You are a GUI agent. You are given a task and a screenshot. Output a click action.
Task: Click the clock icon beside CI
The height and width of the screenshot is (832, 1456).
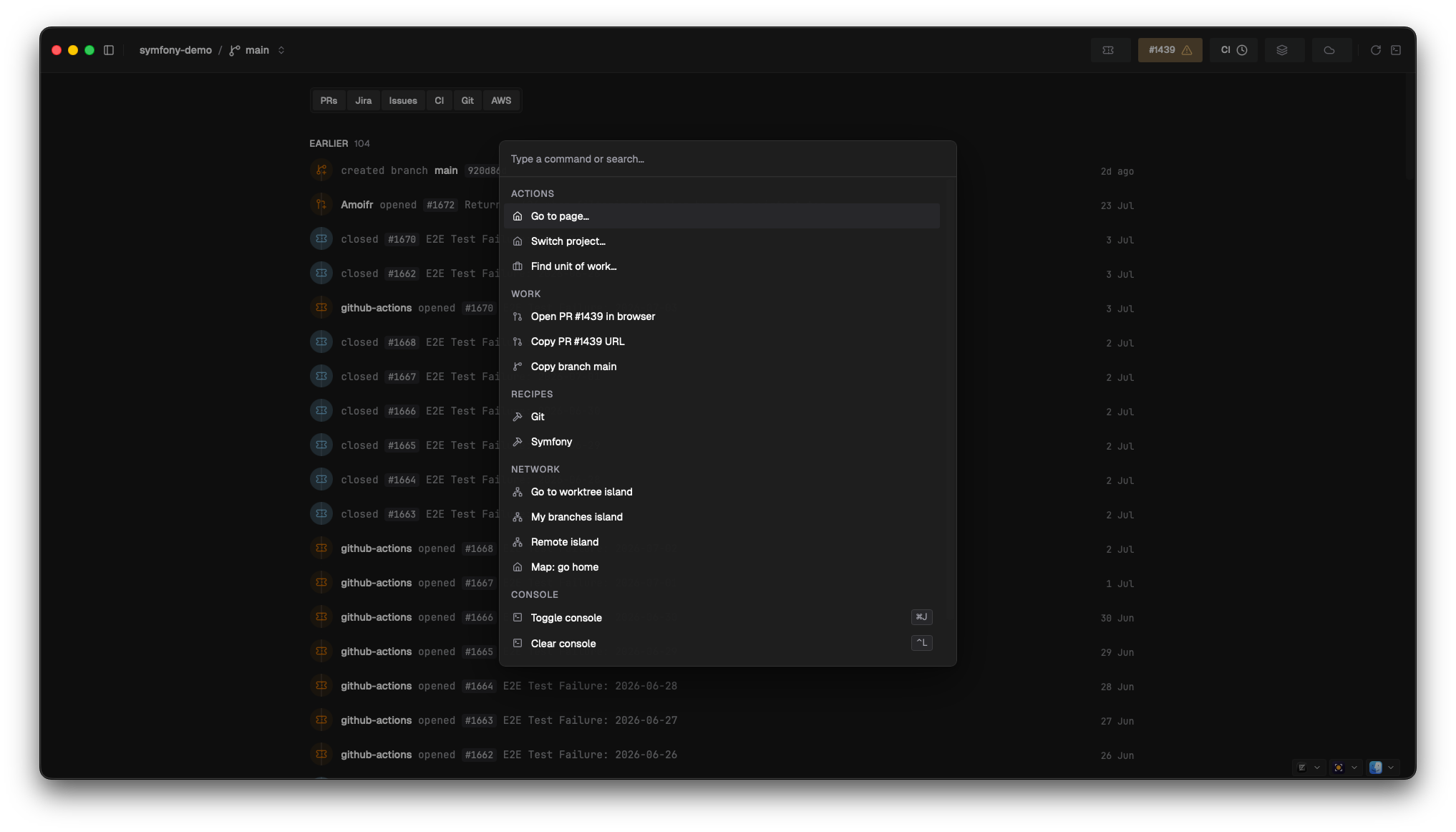point(1242,50)
